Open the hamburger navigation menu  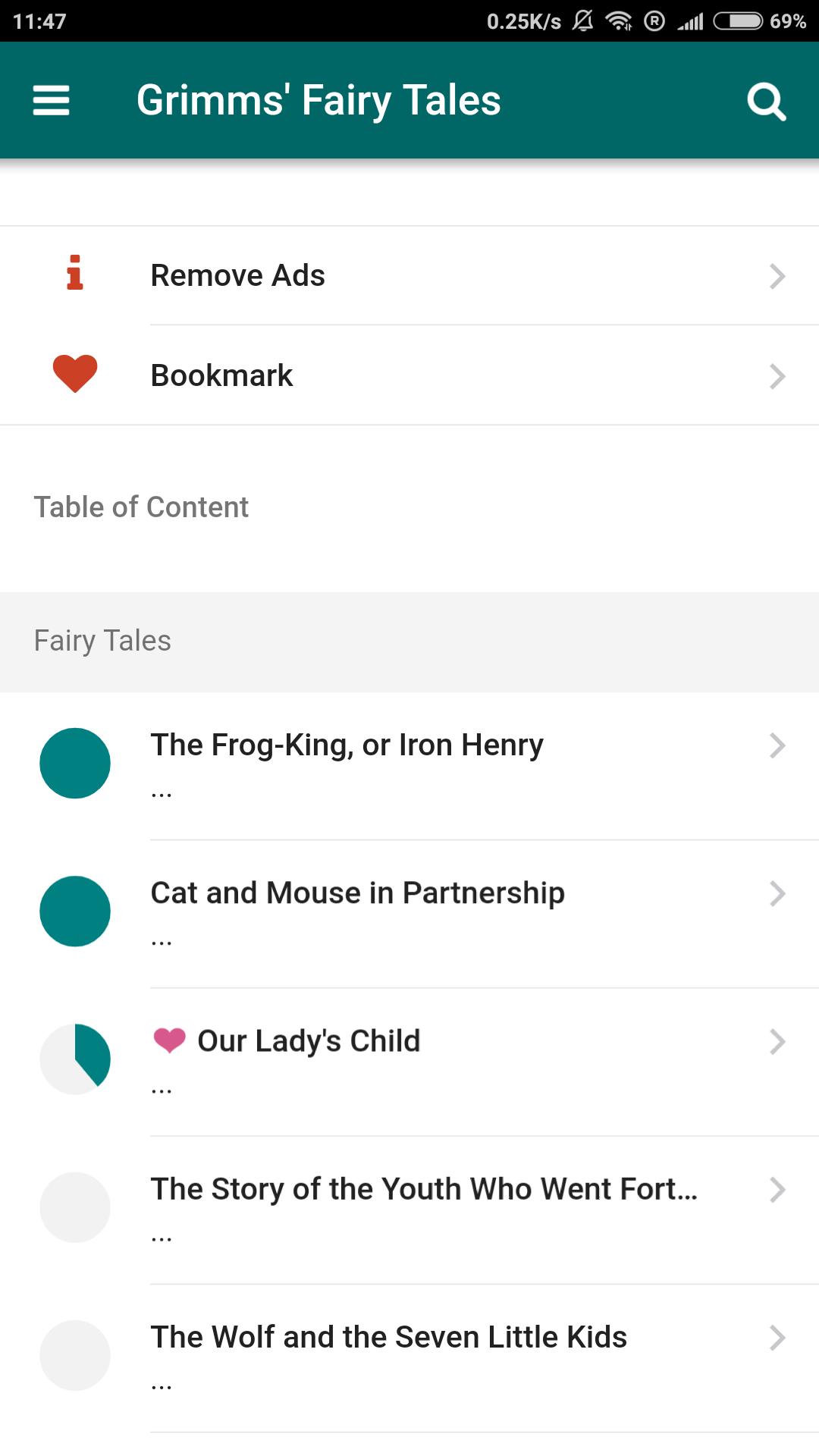click(x=51, y=100)
